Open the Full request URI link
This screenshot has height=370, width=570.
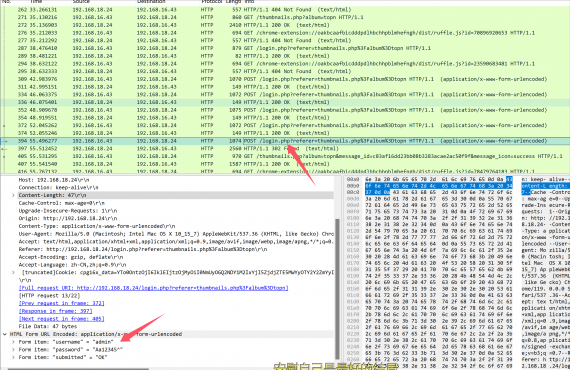pos(153,288)
